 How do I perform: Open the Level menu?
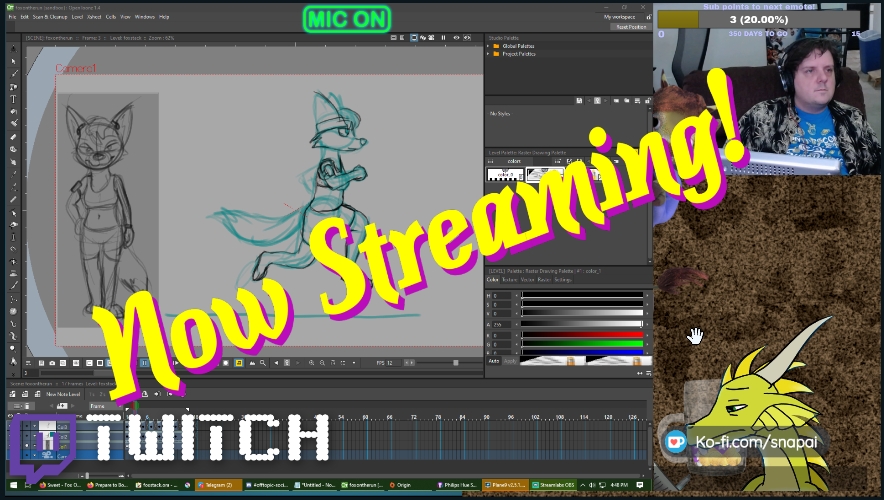[x=77, y=17]
